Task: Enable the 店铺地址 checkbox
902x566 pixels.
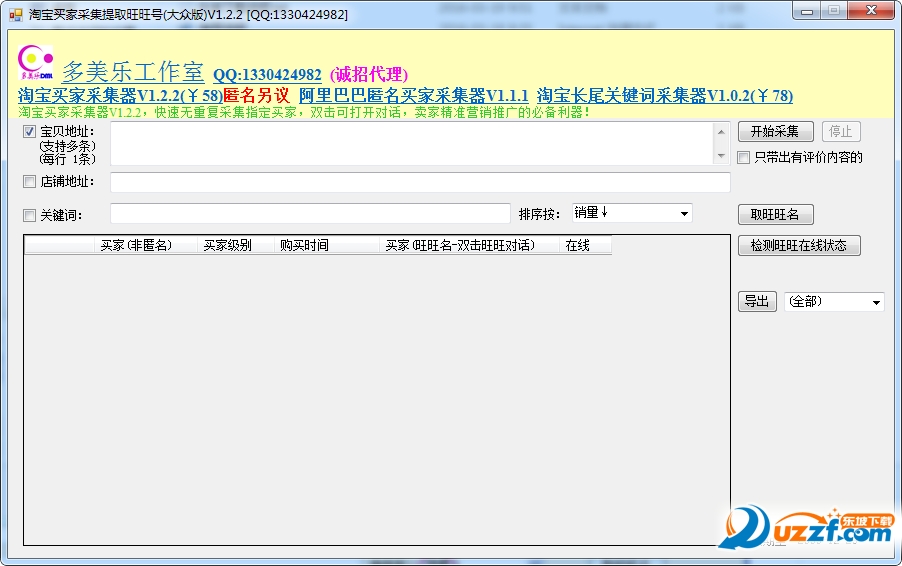Action: 29,182
